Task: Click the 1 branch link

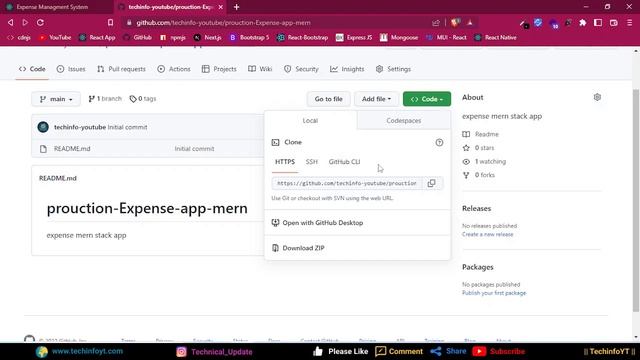Action: [x=105, y=99]
